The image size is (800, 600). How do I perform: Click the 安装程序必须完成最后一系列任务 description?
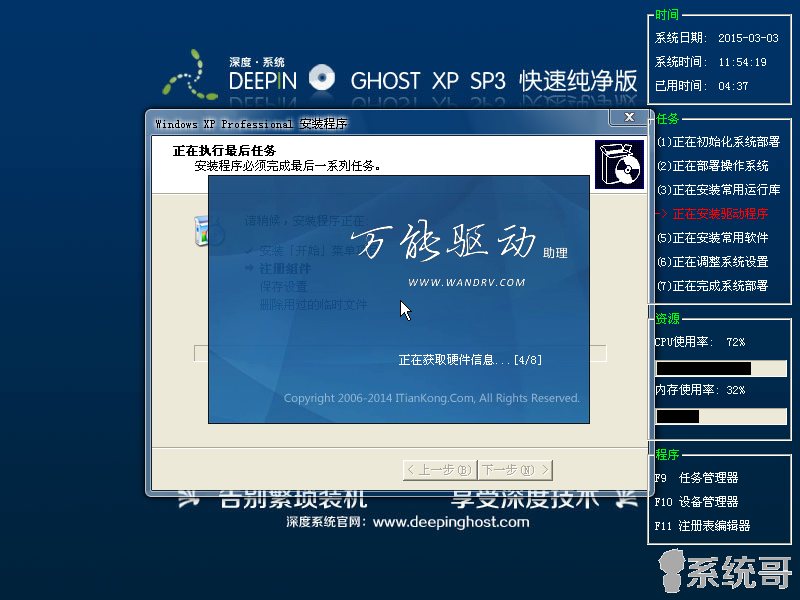[x=288, y=166]
